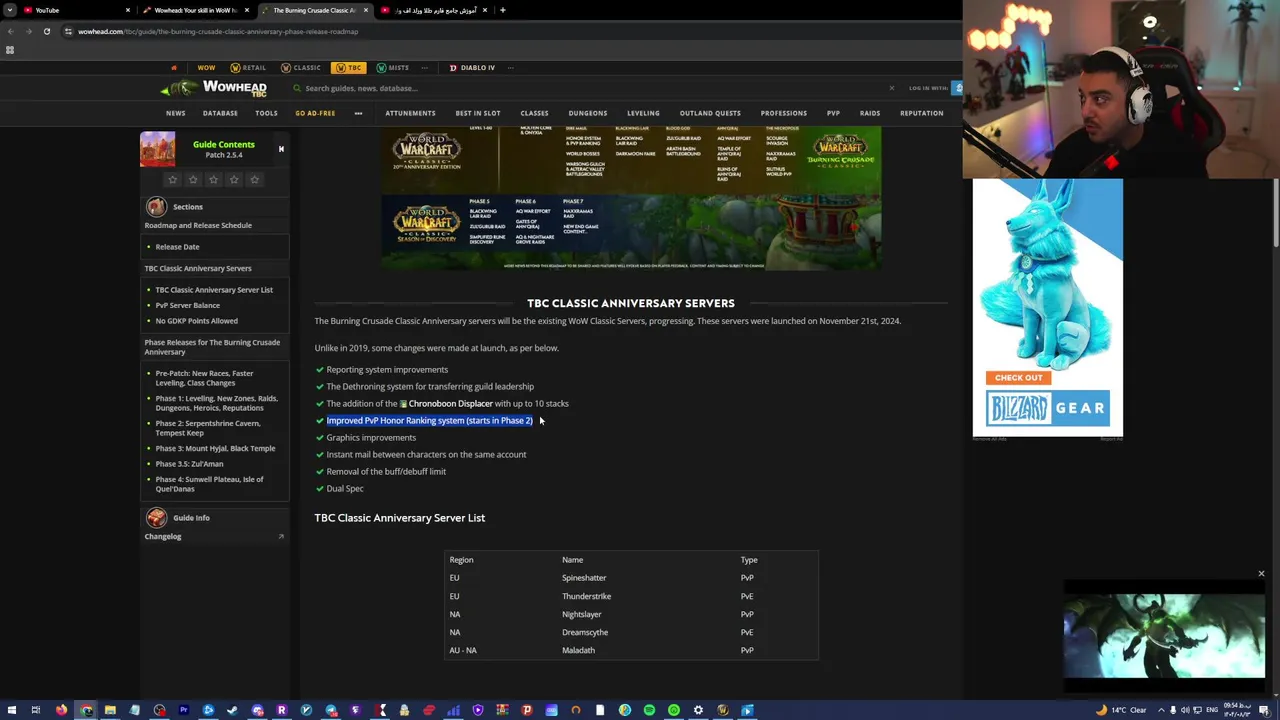Open the site information icon in the address bar
The image size is (1280, 720).
pyautogui.click(x=68, y=31)
